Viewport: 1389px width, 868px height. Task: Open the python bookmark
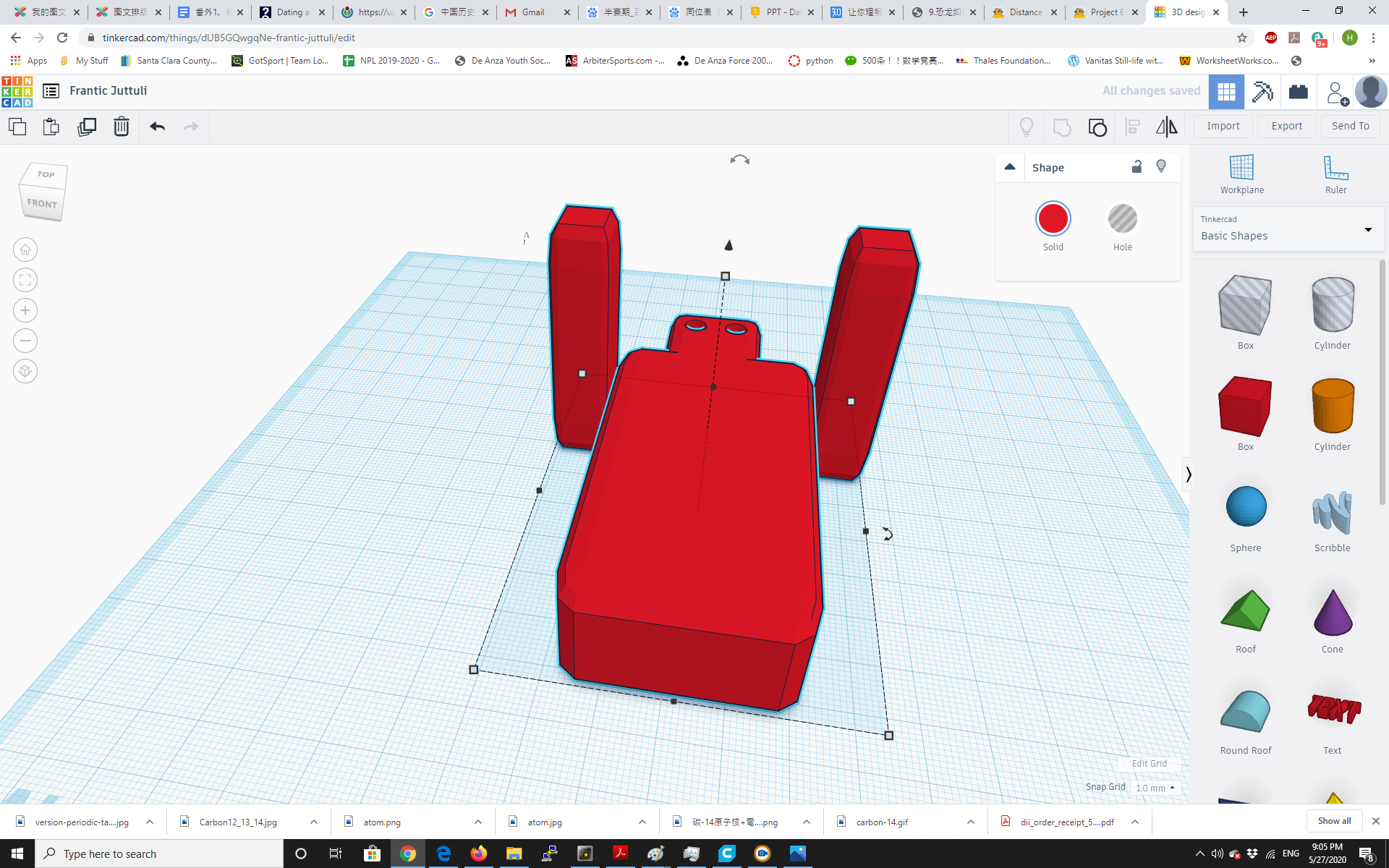click(x=811, y=61)
